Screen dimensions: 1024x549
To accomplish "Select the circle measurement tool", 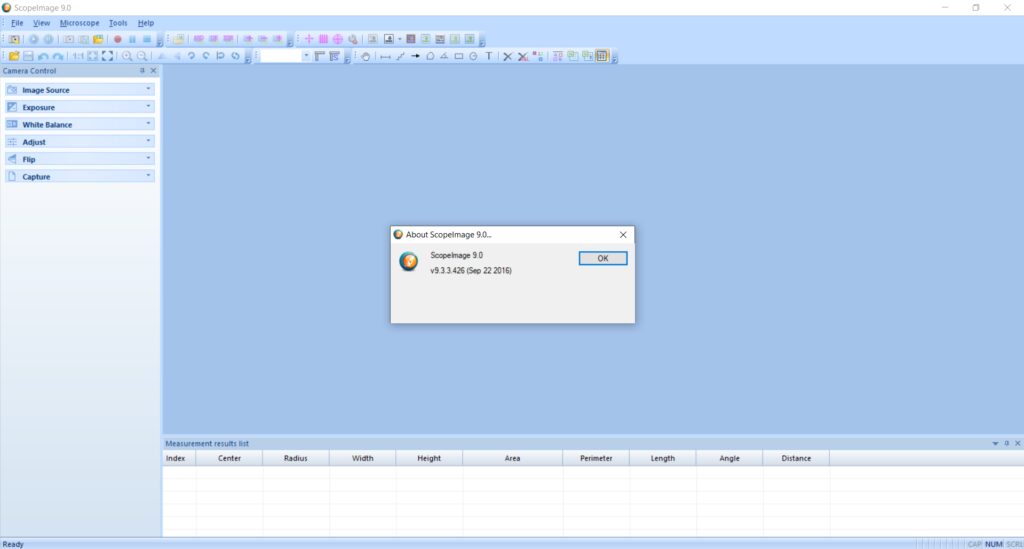I will (473, 56).
